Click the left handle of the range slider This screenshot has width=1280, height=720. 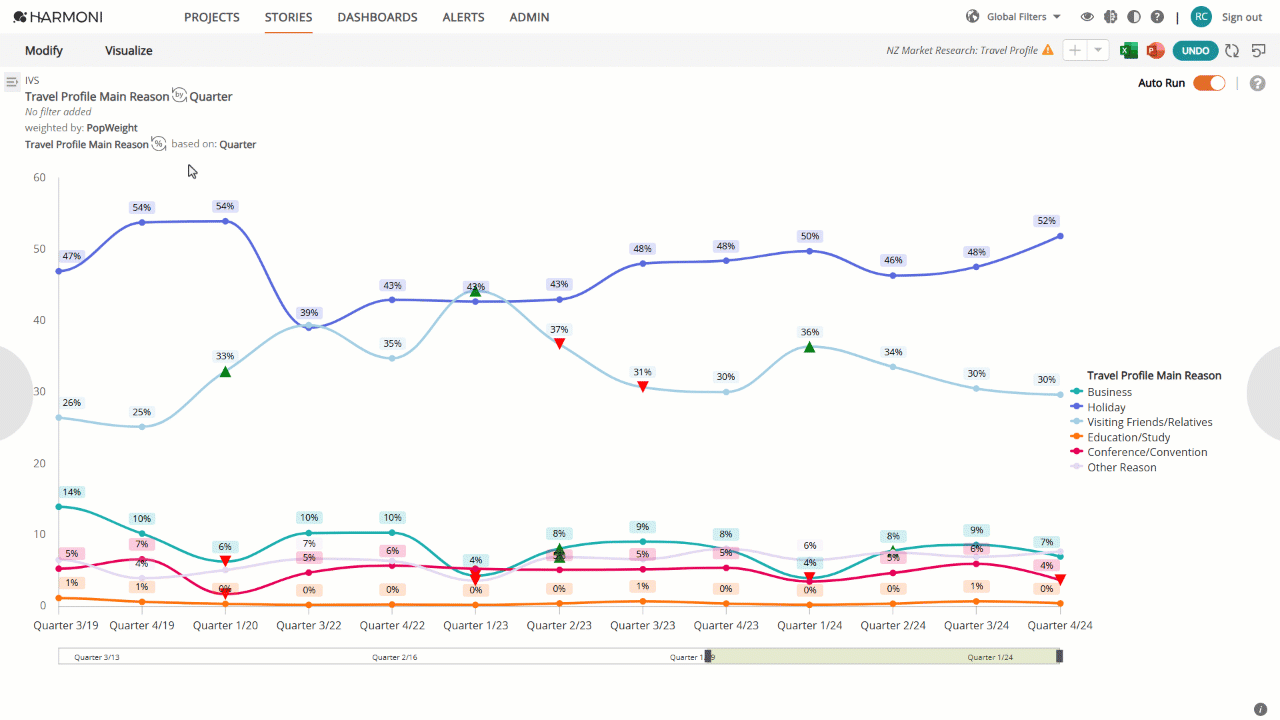point(708,656)
